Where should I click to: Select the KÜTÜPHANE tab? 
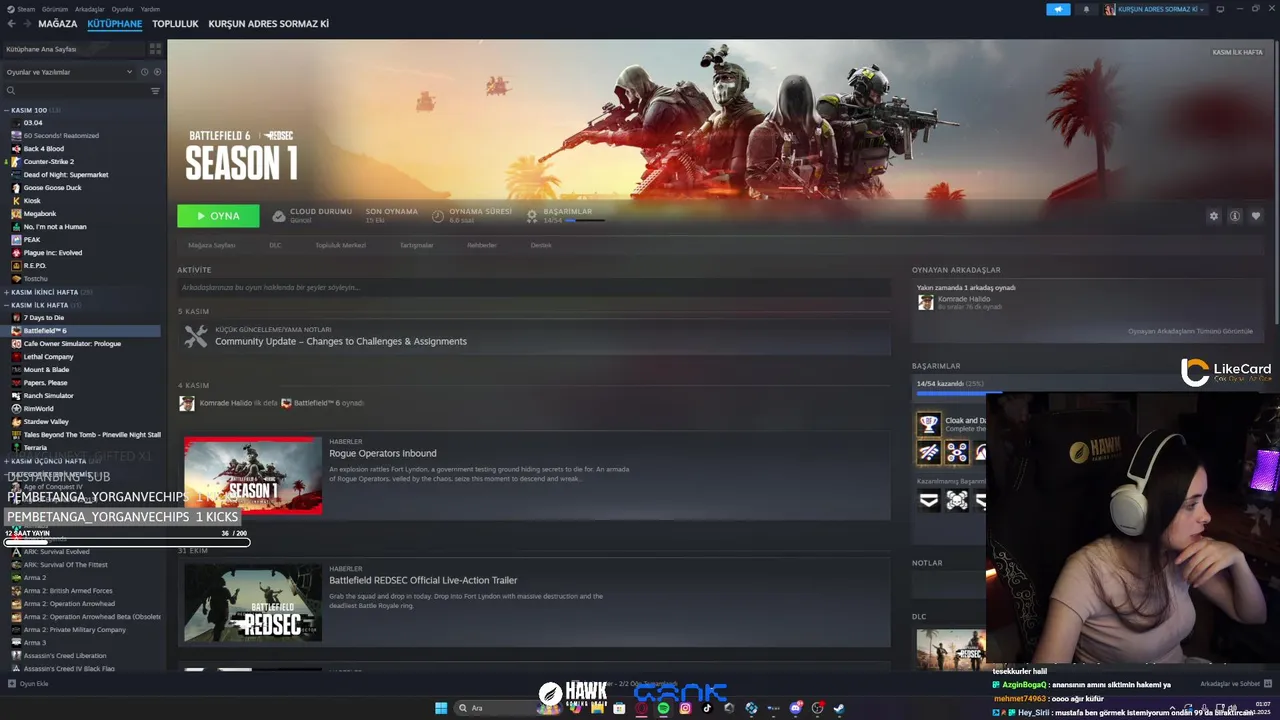click(114, 24)
